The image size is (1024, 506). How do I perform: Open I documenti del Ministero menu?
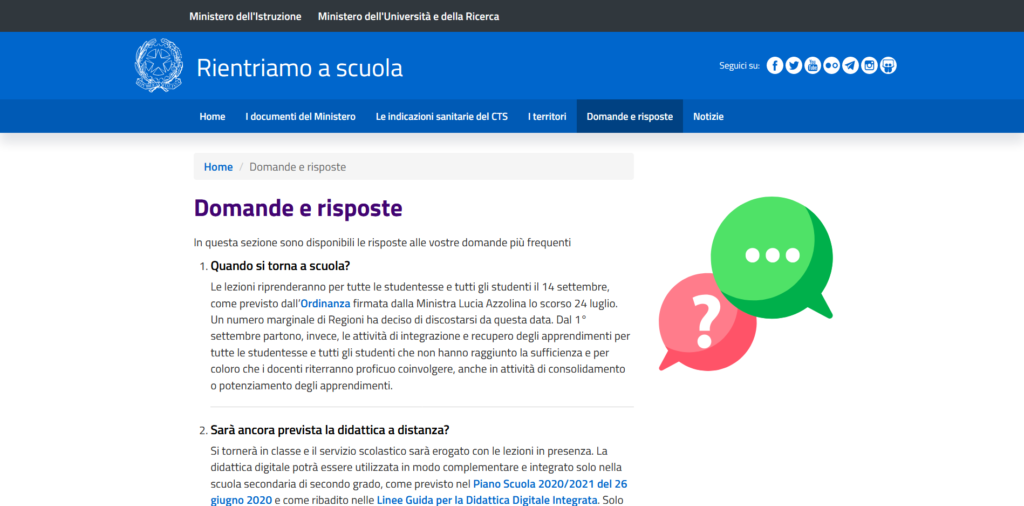click(x=300, y=116)
